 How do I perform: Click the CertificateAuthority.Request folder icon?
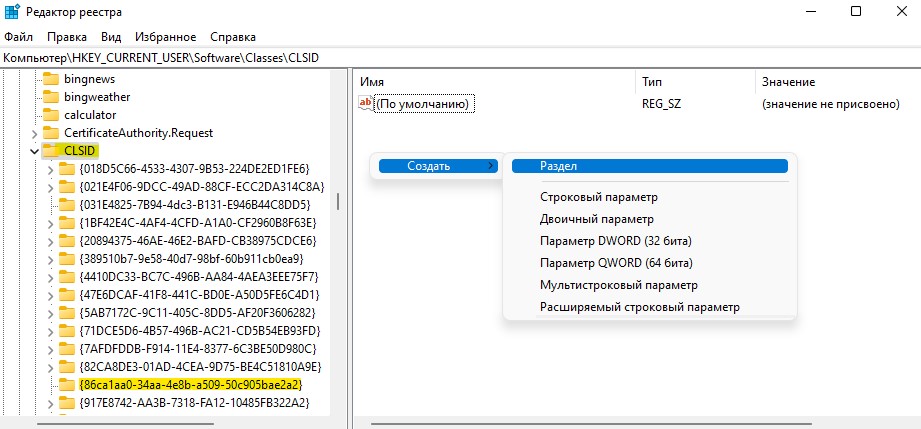(x=52, y=133)
